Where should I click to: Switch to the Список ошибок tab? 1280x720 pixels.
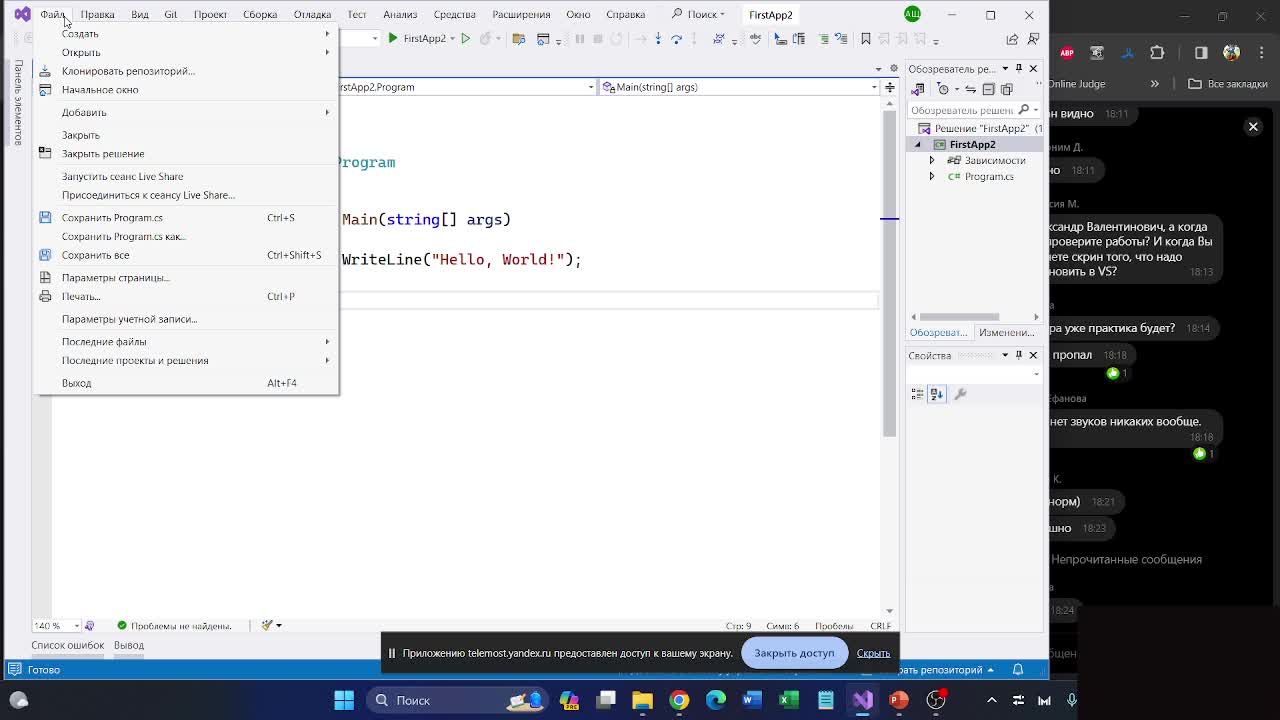(x=67, y=645)
